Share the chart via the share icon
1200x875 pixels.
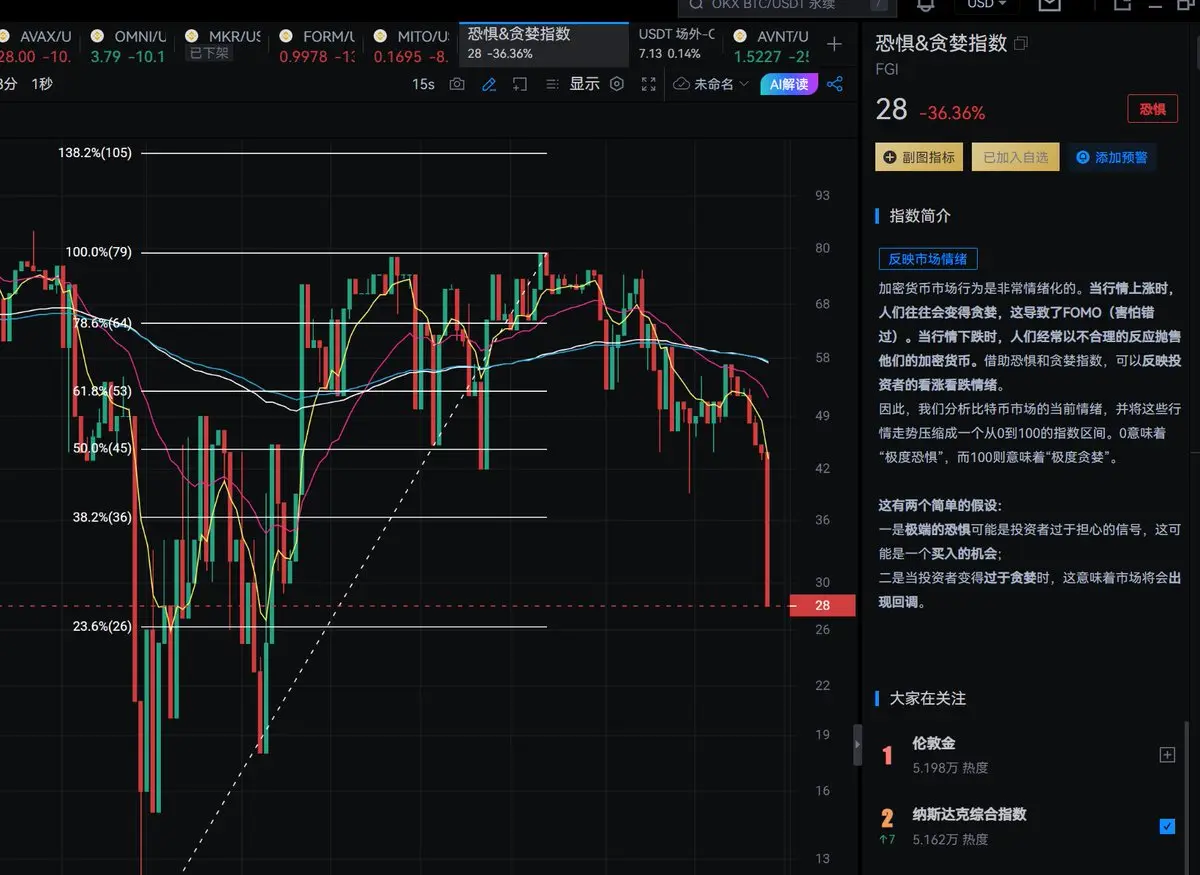coord(836,84)
